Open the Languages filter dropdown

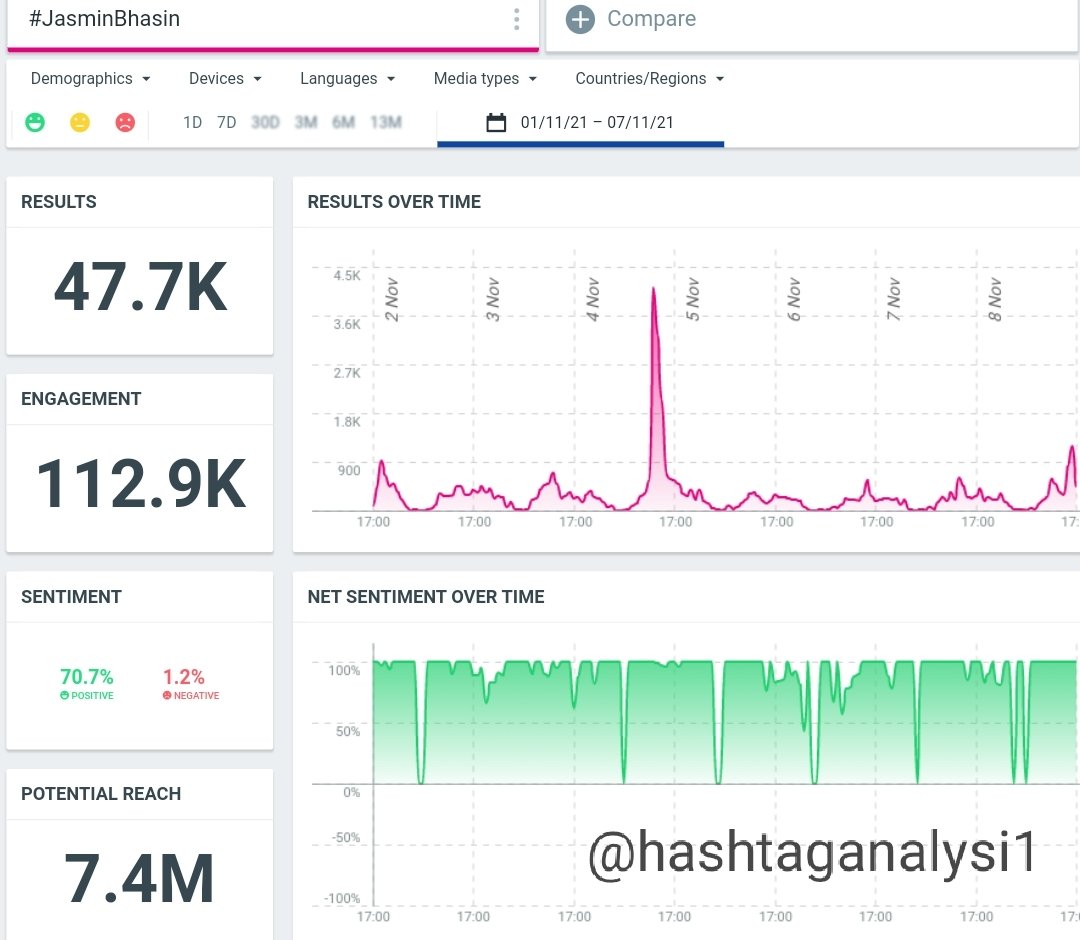(347, 79)
